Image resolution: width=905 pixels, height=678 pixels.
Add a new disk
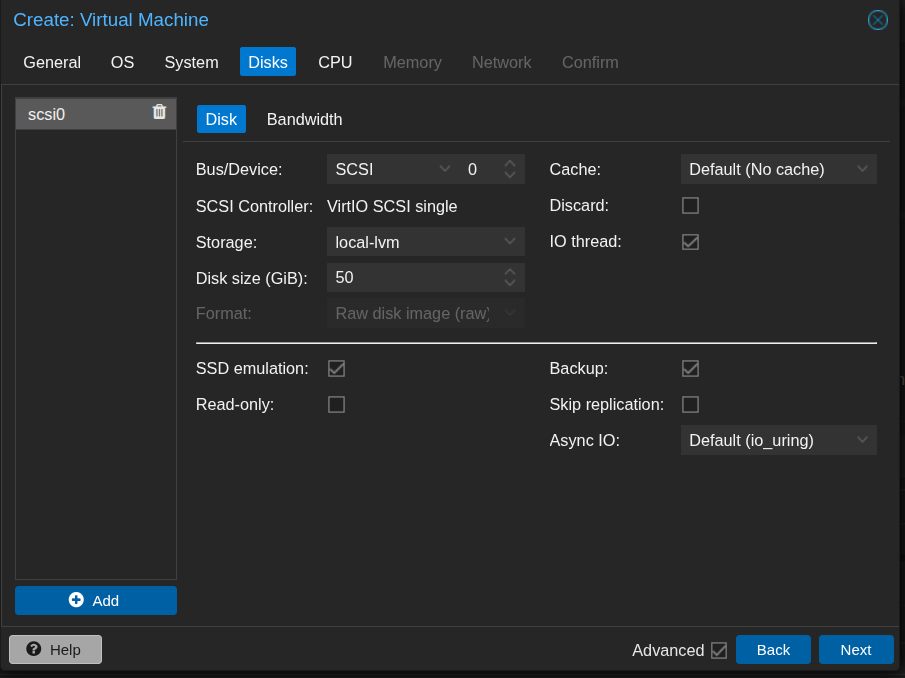[x=96, y=600]
